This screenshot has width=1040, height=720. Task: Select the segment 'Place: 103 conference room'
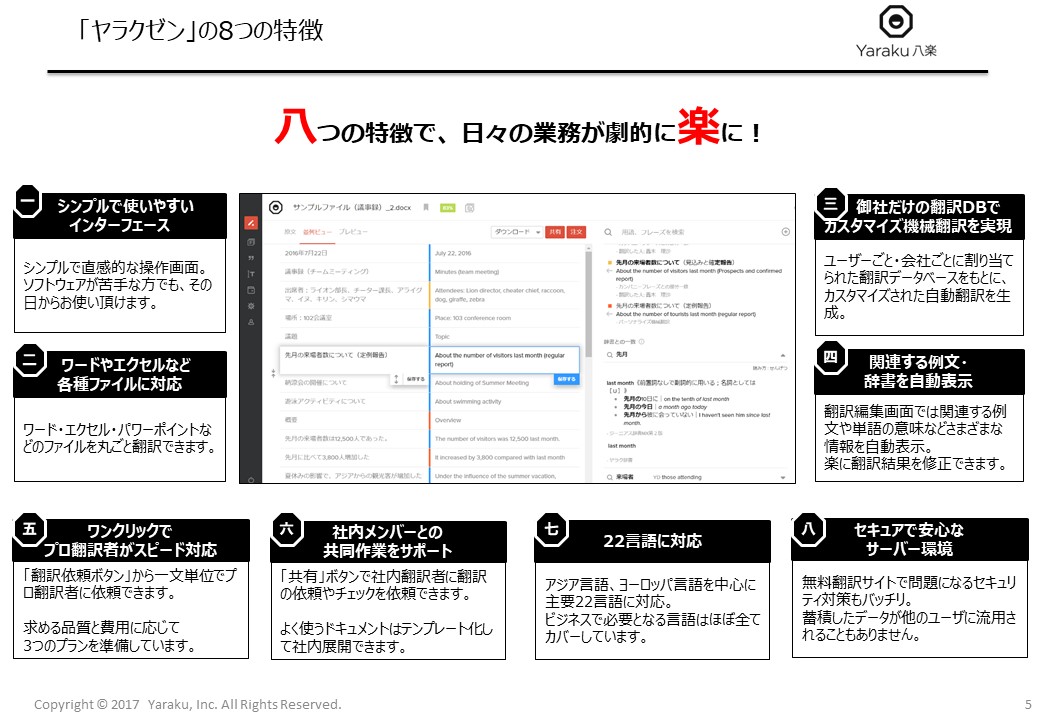[473, 318]
